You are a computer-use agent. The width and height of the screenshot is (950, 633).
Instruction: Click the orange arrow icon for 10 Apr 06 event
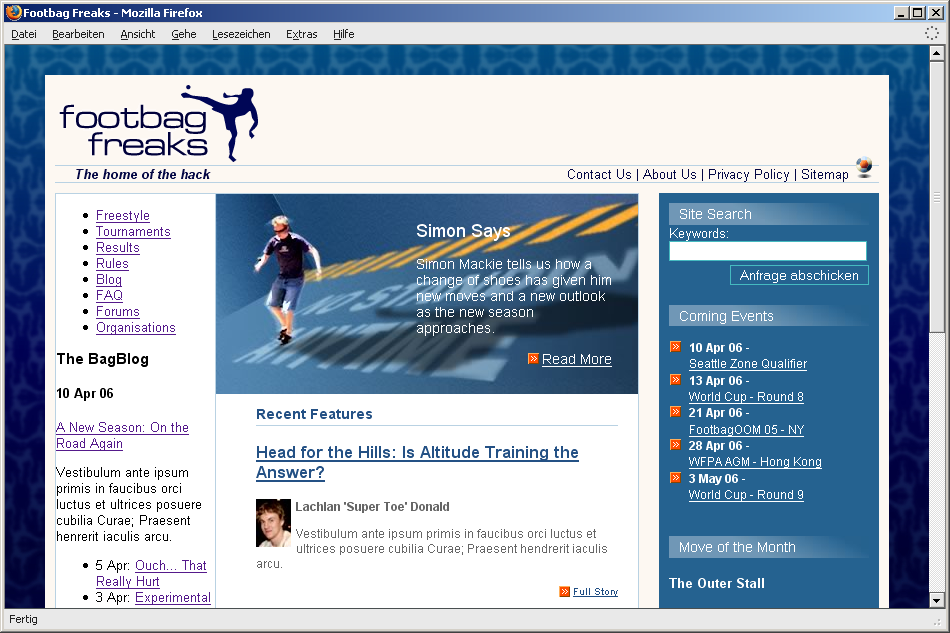click(x=676, y=346)
